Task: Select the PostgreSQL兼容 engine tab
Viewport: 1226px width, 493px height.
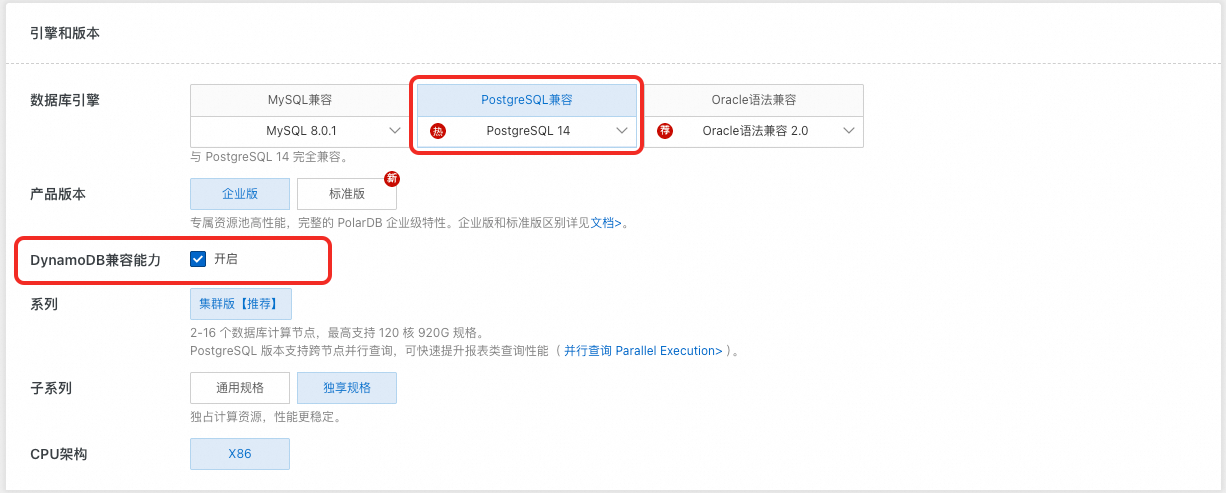Action: click(x=527, y=100)
